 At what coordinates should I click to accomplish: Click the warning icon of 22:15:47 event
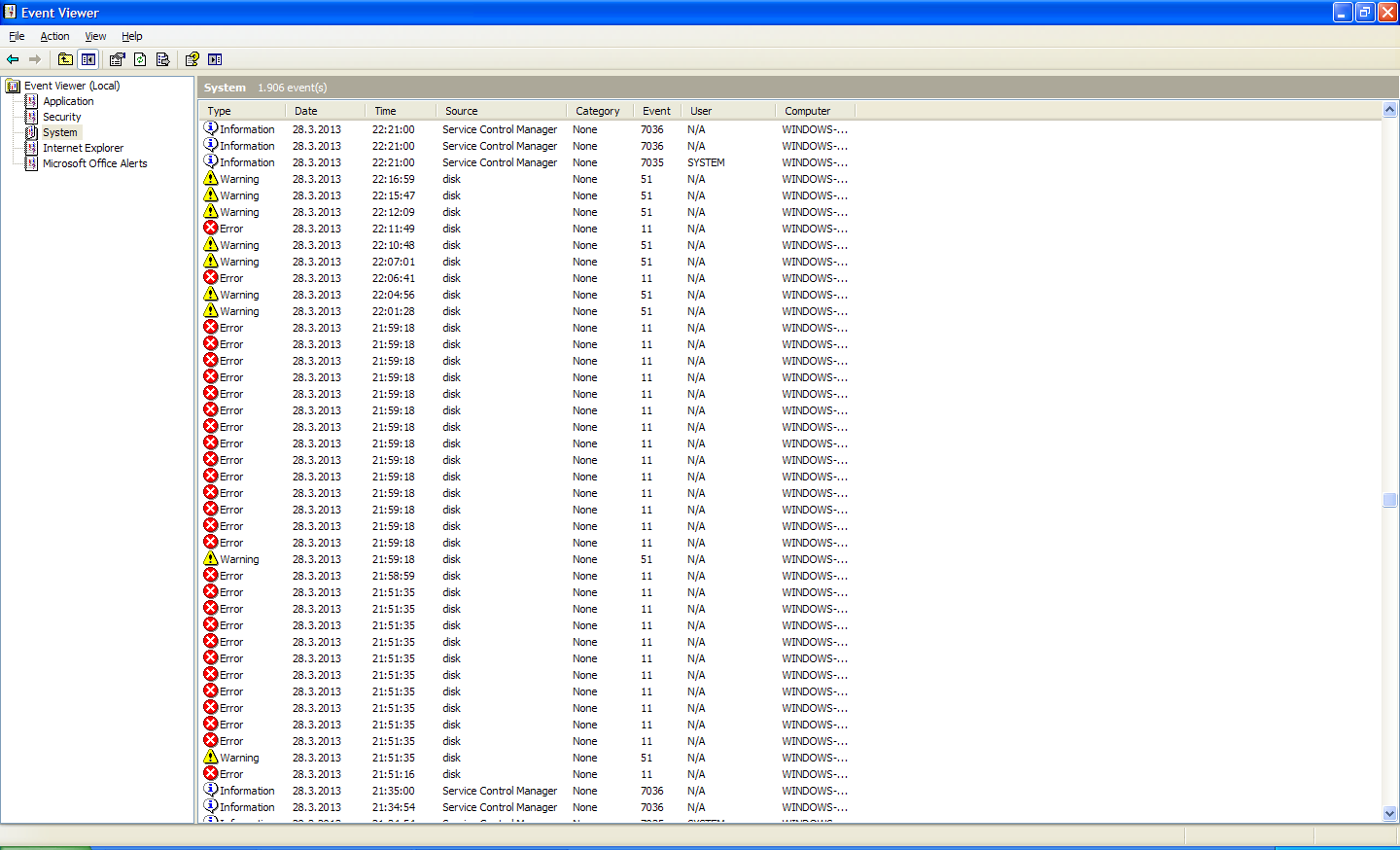point(210,195)
